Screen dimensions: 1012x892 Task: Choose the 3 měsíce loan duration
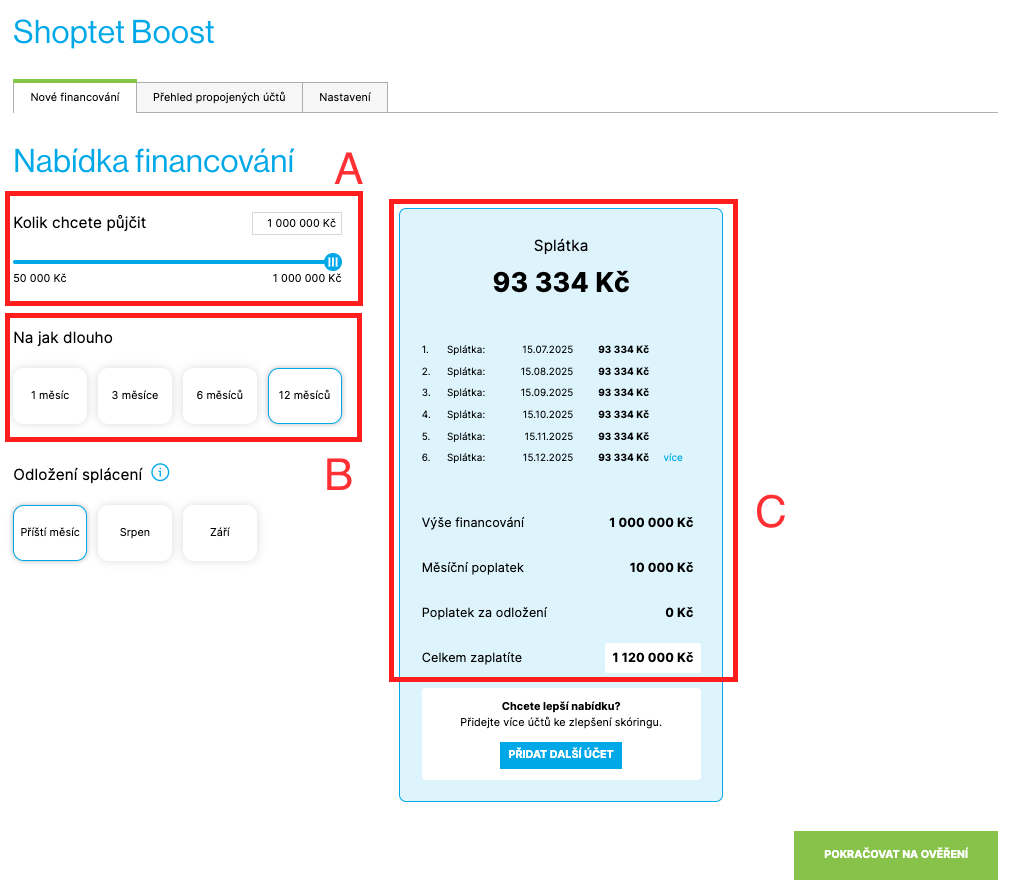[135, 396]
